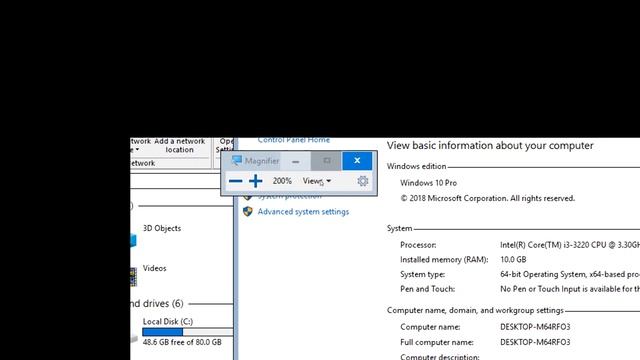Click the 200% zoom level text

tap(282, 181)
